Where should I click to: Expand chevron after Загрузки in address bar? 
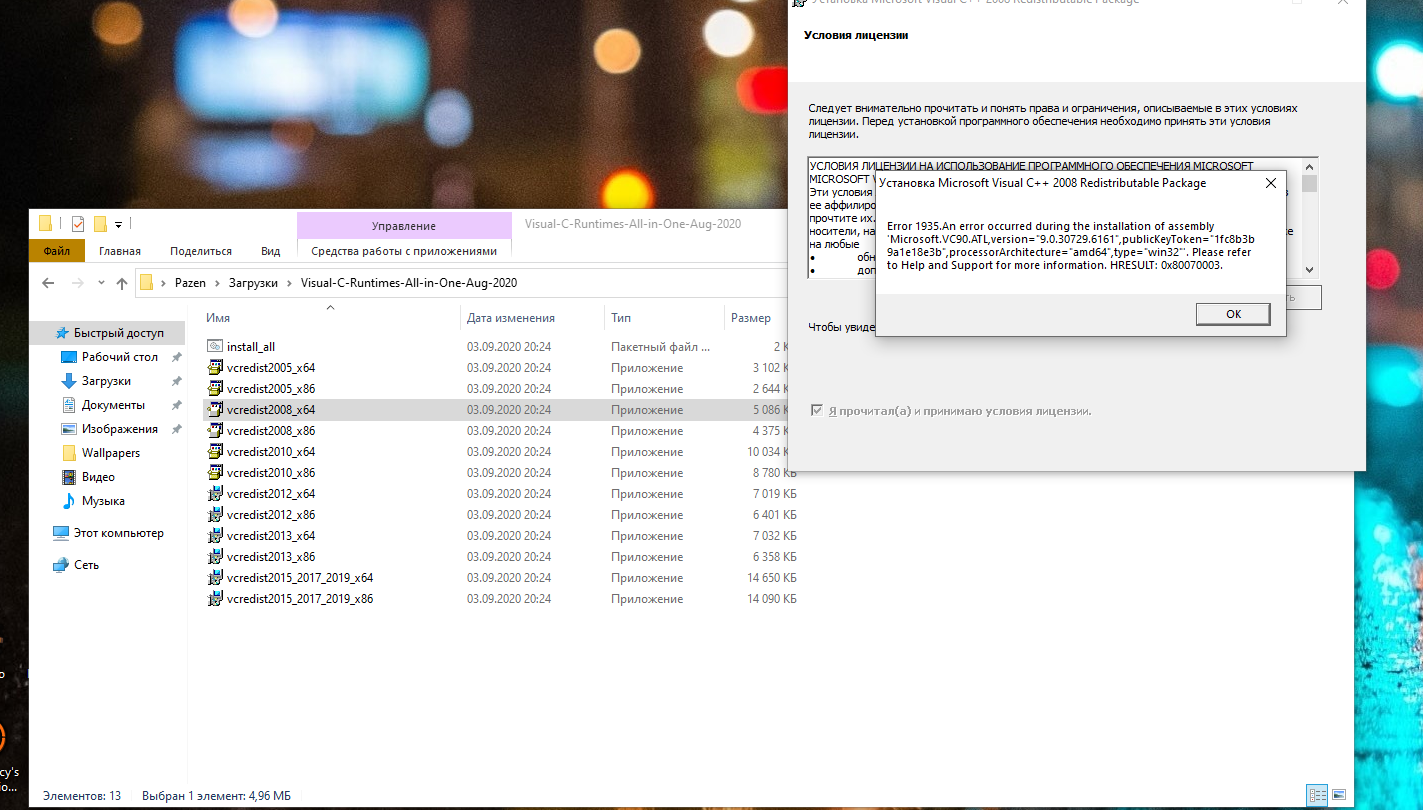[x=291, y=283]
